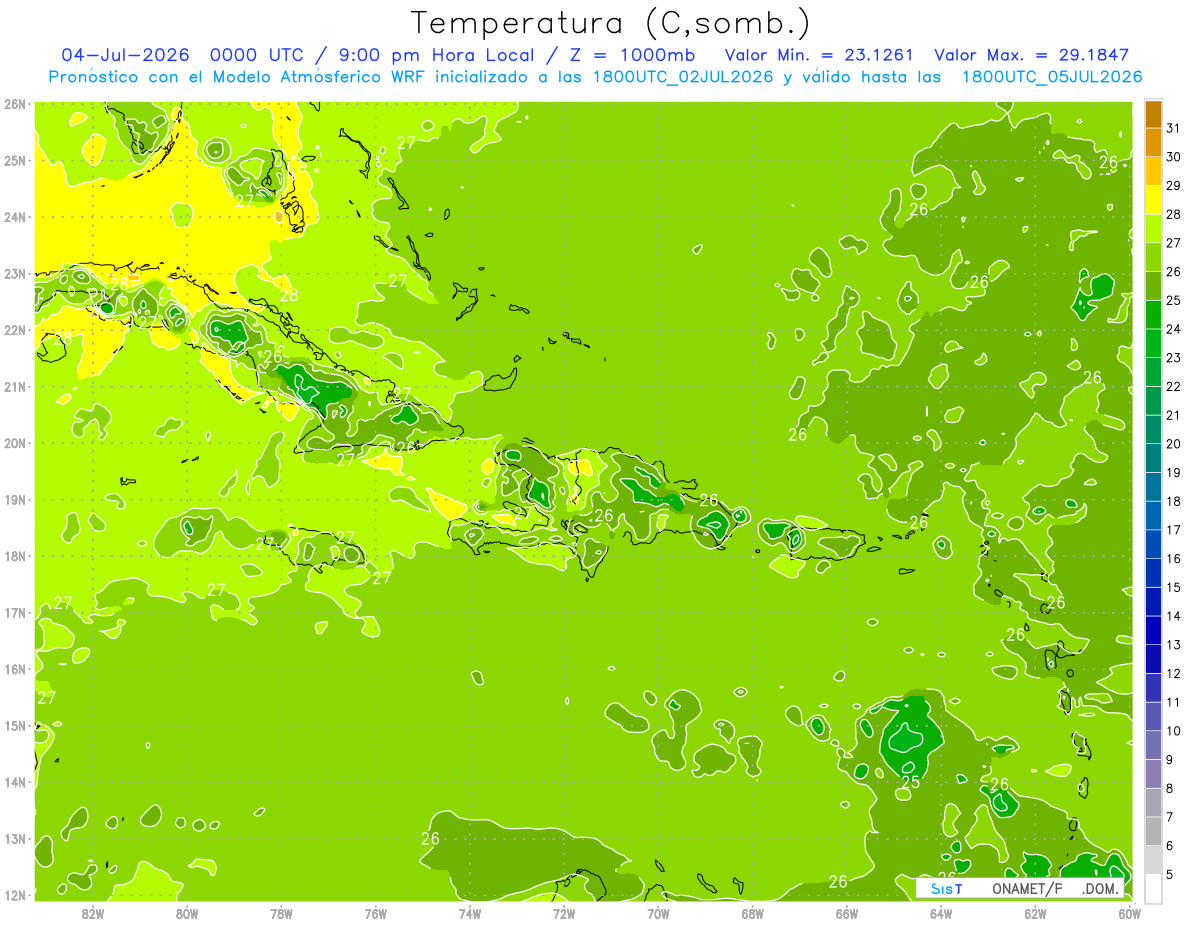
Task: Click the '17N' latitude axis label
Action: [14, 612]
